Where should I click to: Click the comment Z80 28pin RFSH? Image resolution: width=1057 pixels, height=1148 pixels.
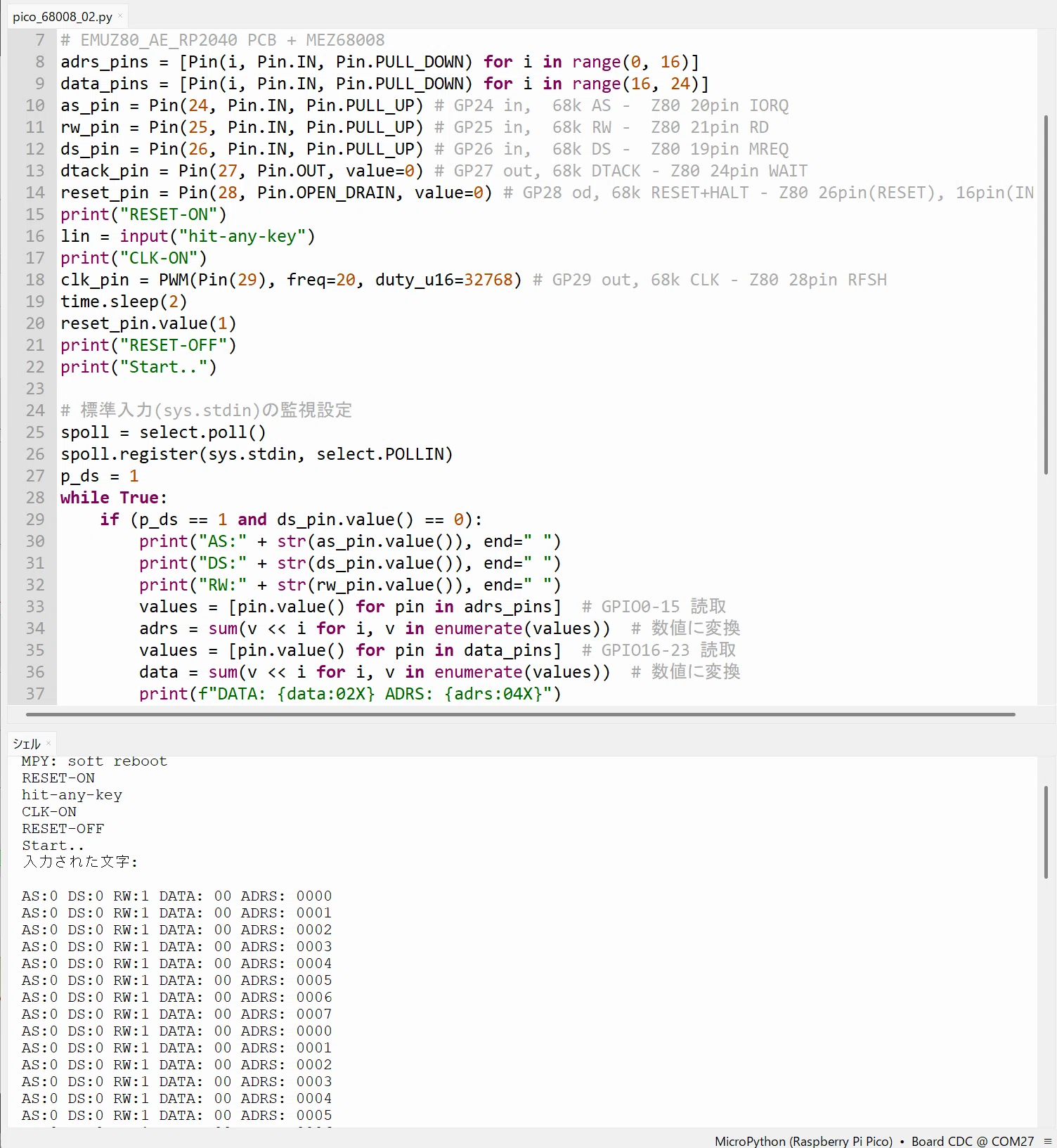click(x=818, y=280)
